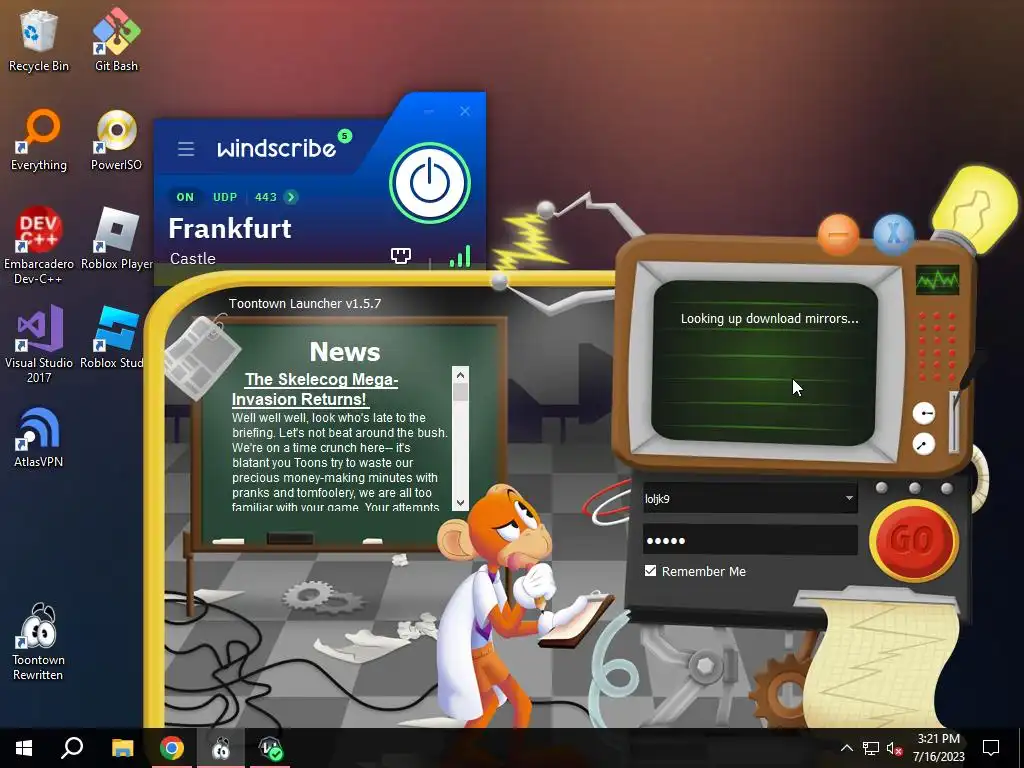1024x768 pixels.
Task: Open File Explorer from the taskbar
Action: tap(122, 748)
